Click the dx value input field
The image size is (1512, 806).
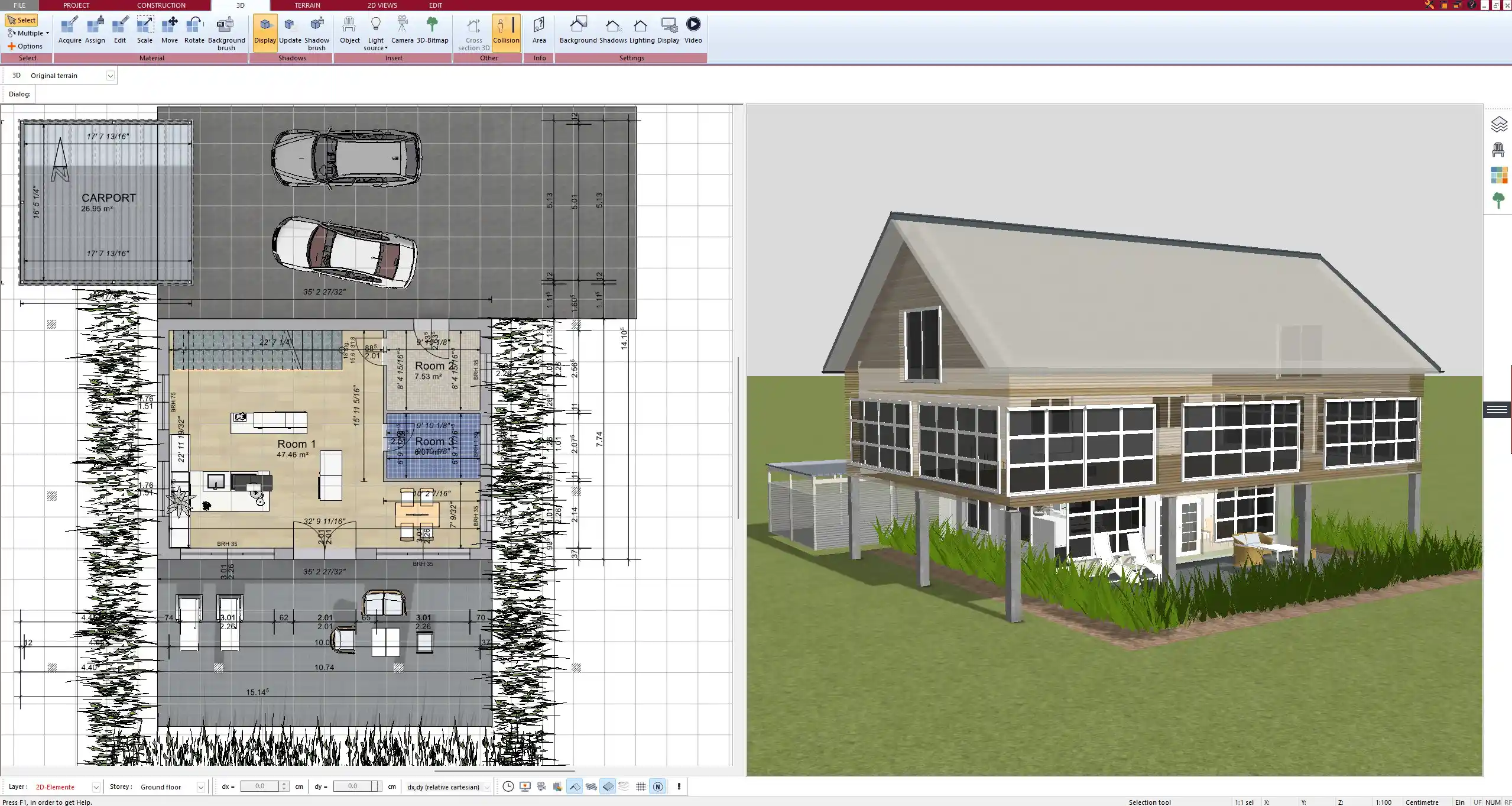260,786
